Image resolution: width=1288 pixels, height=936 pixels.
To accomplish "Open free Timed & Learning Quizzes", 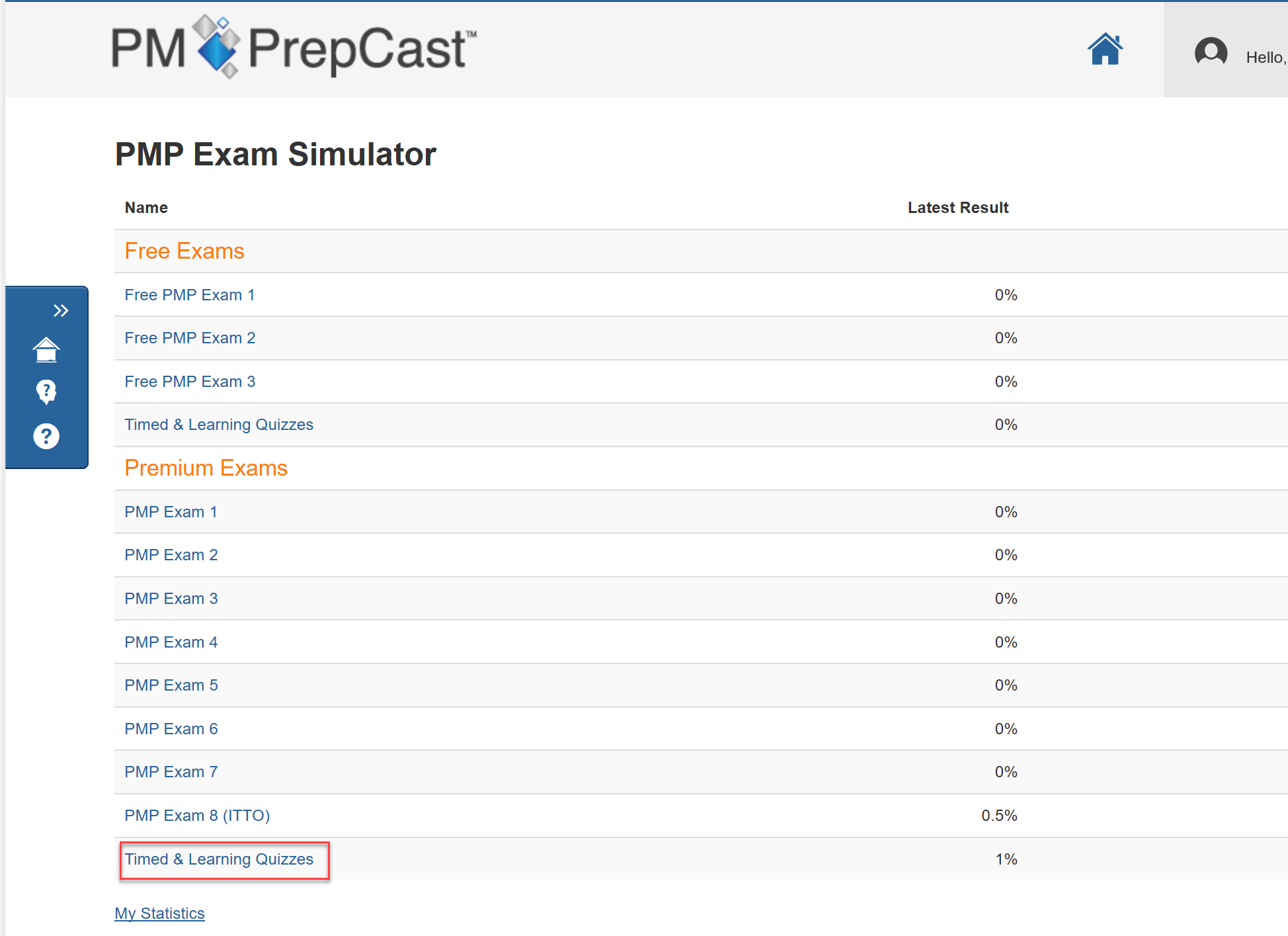I will click(x=219, y=425).
